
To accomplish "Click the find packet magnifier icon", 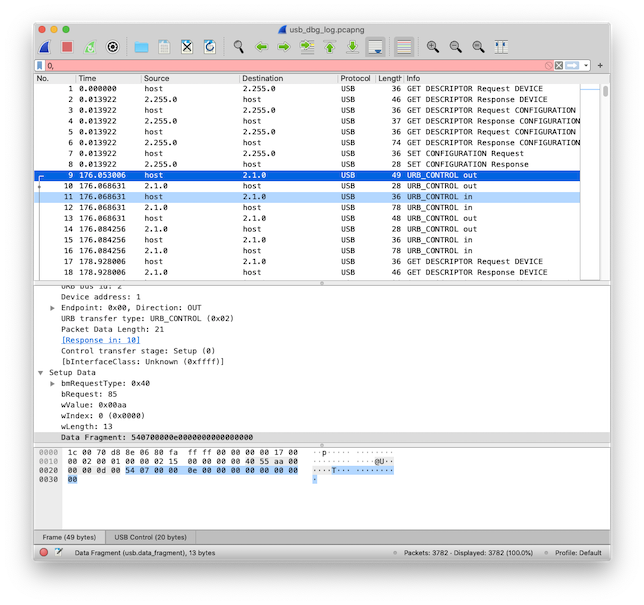I will click(x=238, y=47).
